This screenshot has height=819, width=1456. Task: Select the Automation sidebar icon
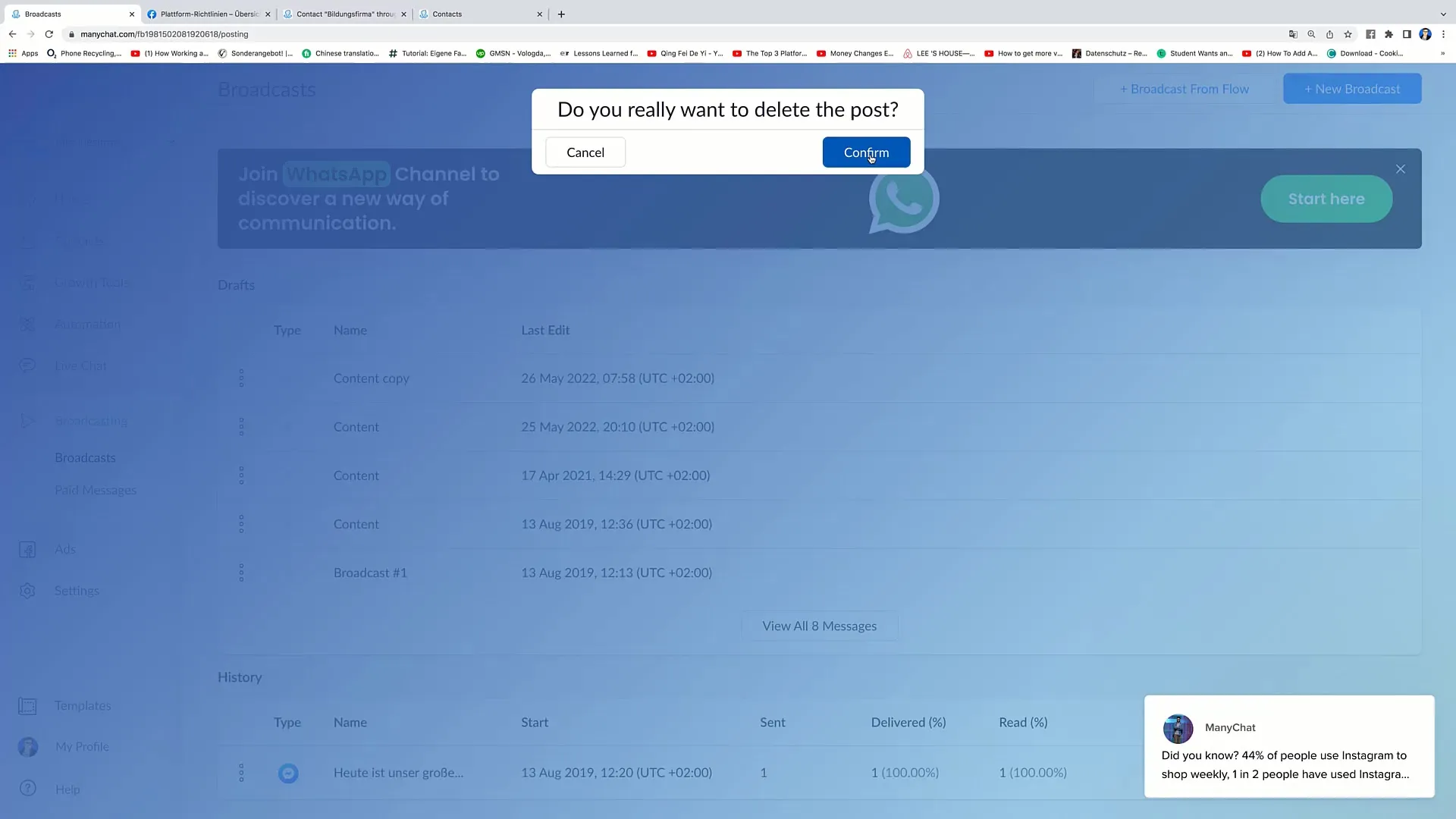click(x=27, y=324)
